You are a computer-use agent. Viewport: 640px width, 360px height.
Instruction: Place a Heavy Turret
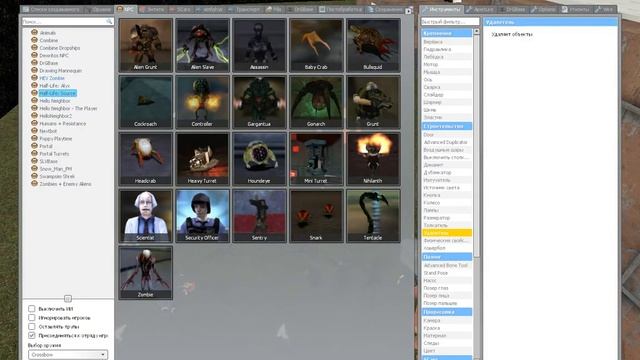point(202,159)
